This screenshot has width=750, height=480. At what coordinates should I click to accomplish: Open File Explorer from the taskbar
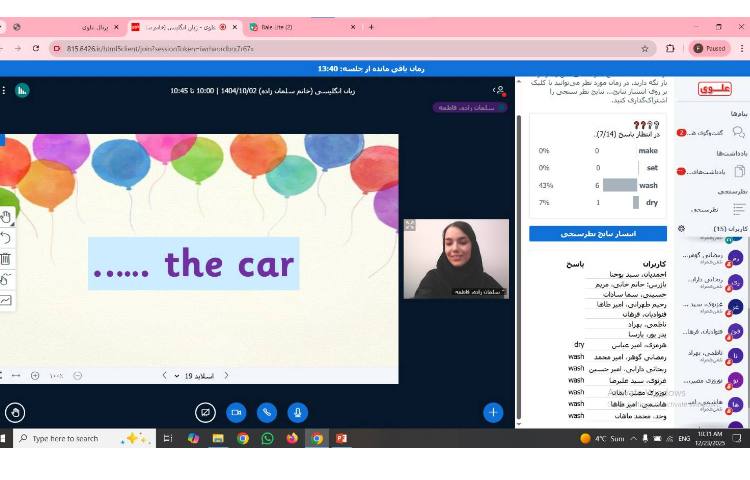[218, 438]
